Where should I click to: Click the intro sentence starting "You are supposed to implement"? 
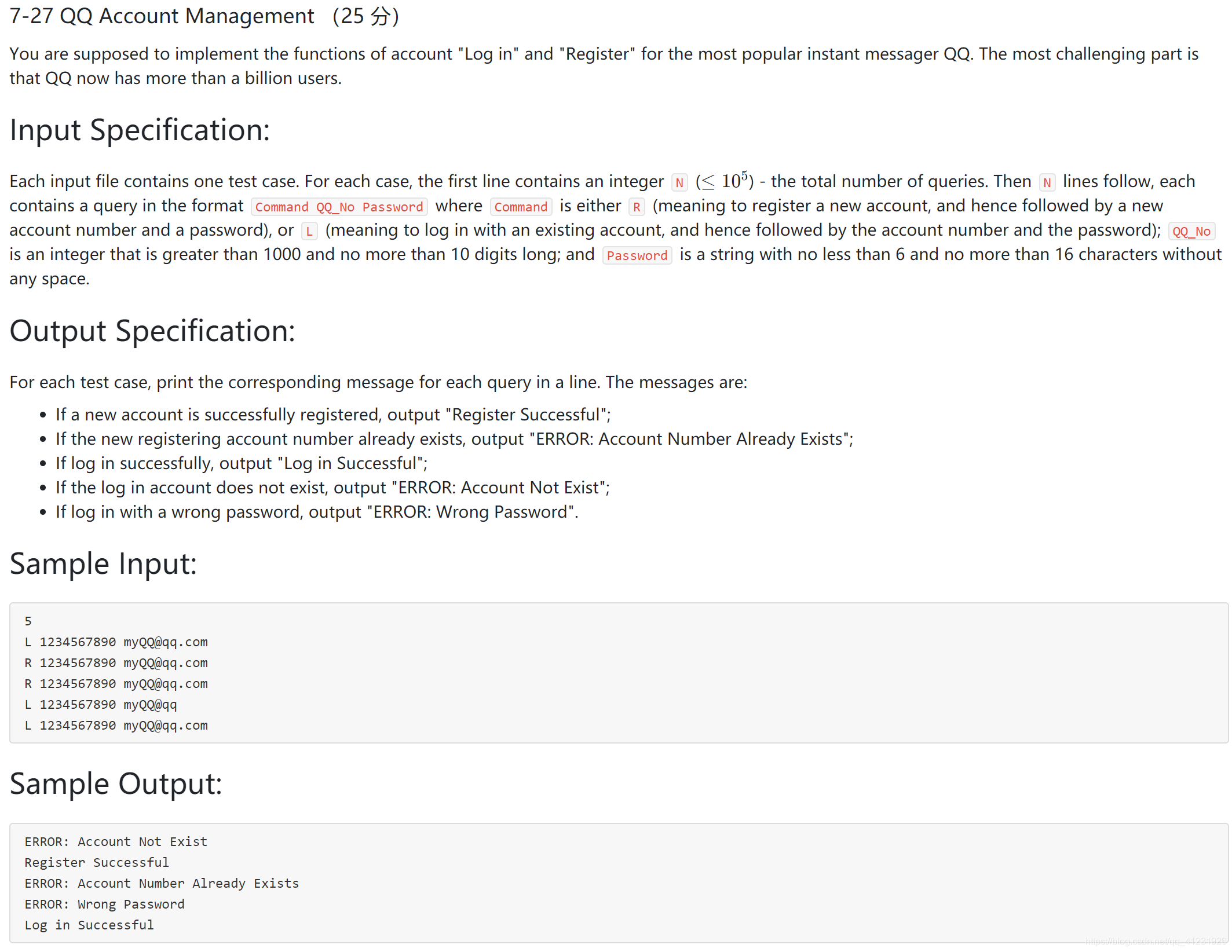[604, 66]
